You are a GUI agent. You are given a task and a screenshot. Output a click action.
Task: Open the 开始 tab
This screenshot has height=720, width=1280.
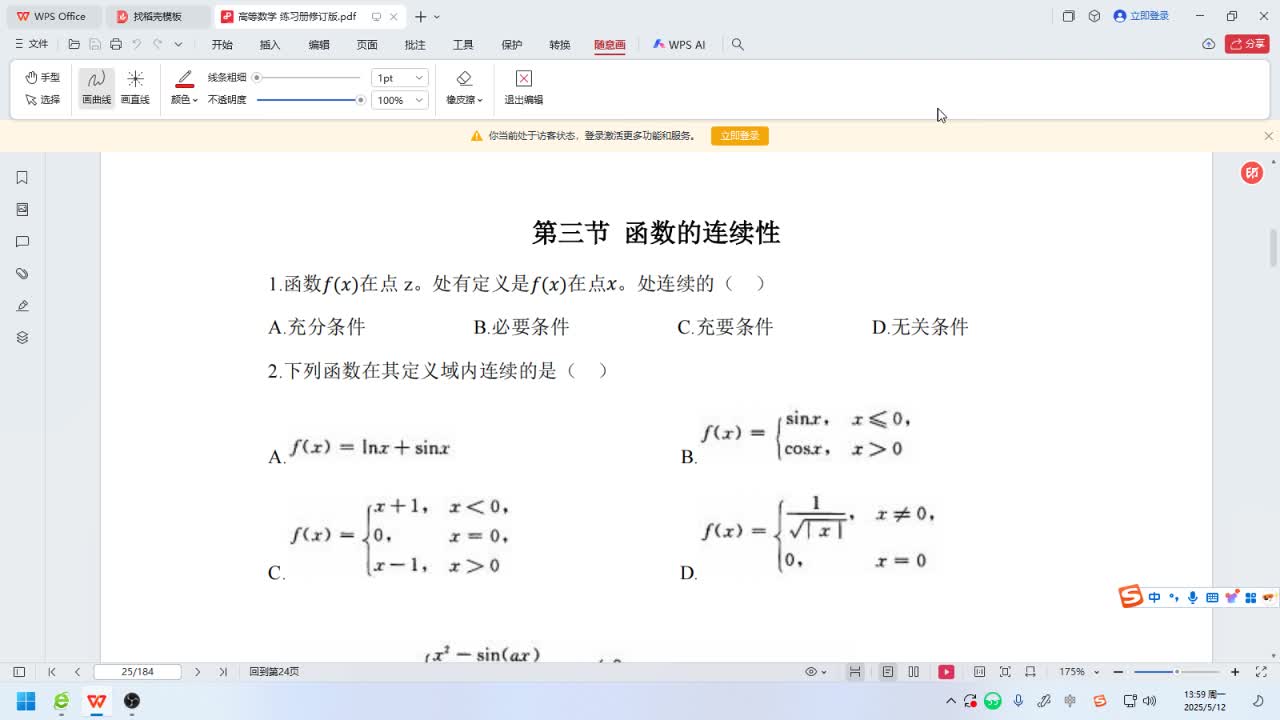pos(222,45)
